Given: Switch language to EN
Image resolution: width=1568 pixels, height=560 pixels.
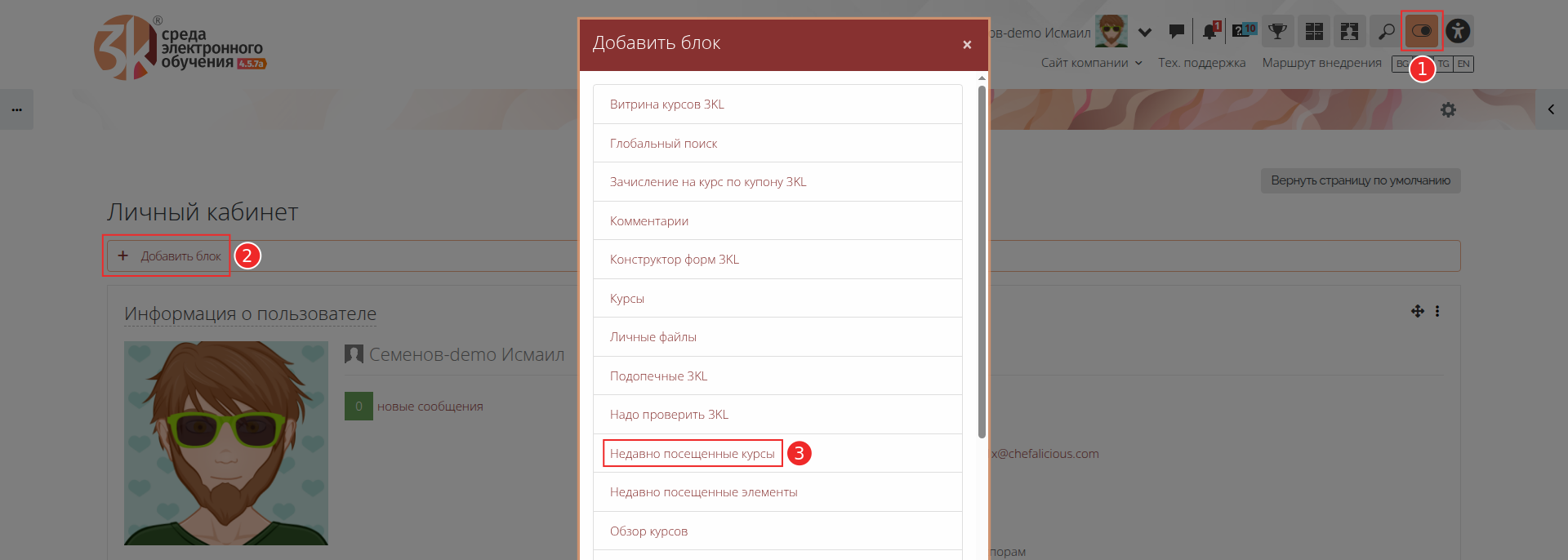Looking at the screenshot, I should click(1463, 64).
